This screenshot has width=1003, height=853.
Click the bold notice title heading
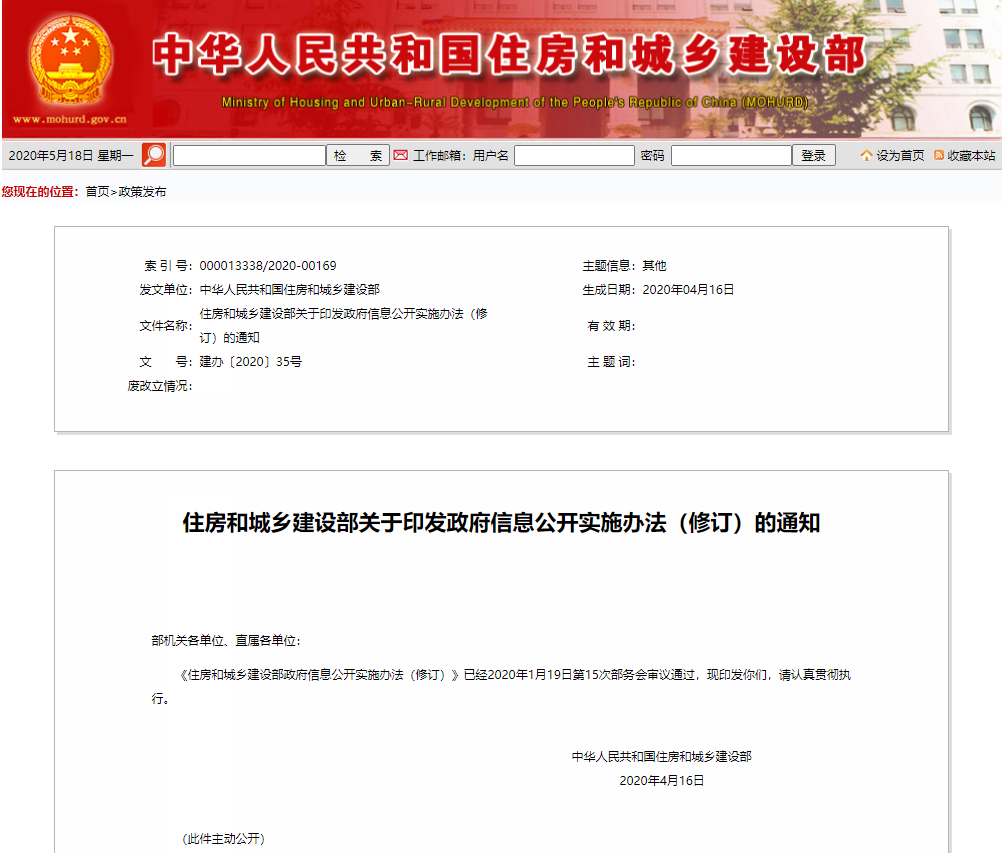[x=501, y=523]
